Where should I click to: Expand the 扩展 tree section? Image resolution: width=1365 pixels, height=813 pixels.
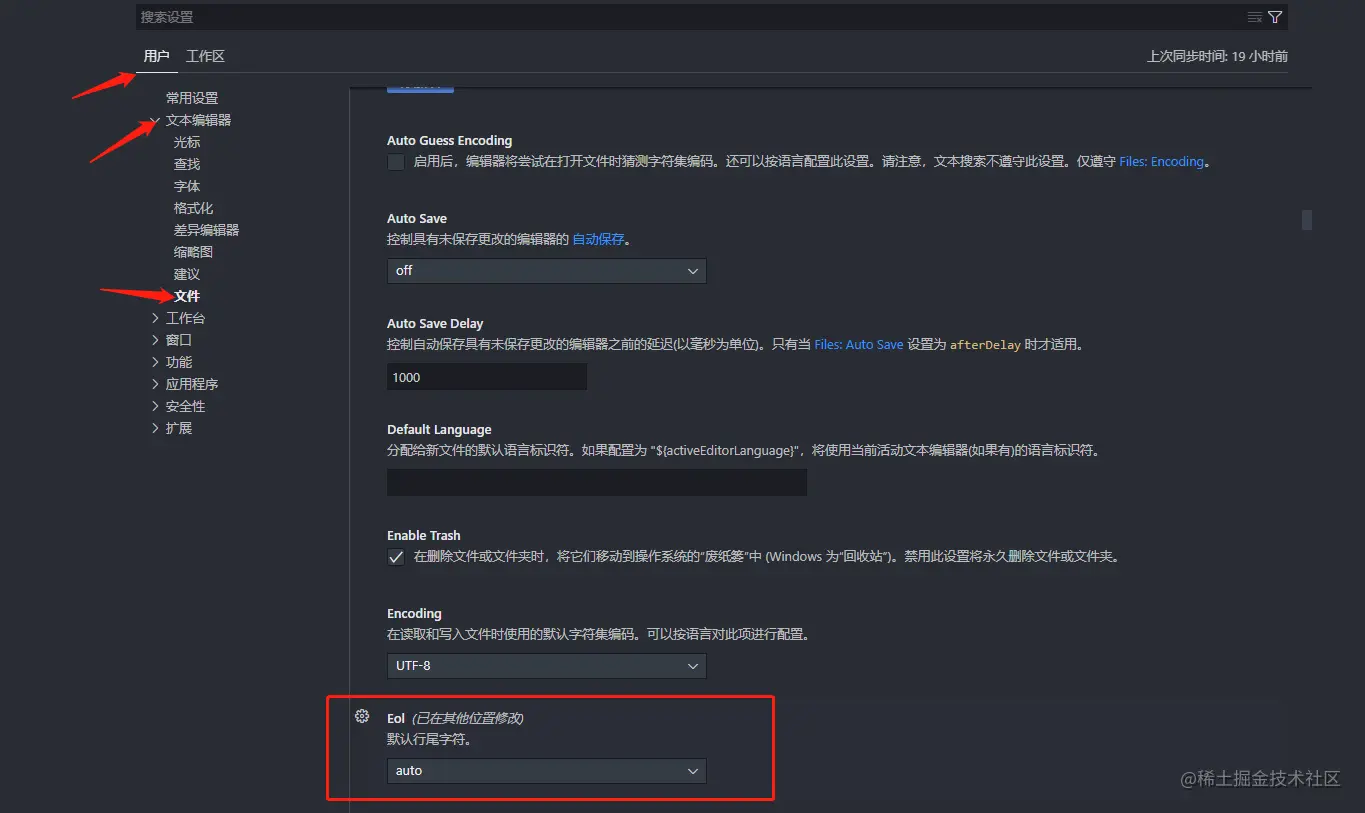click(x=155, y=428)
